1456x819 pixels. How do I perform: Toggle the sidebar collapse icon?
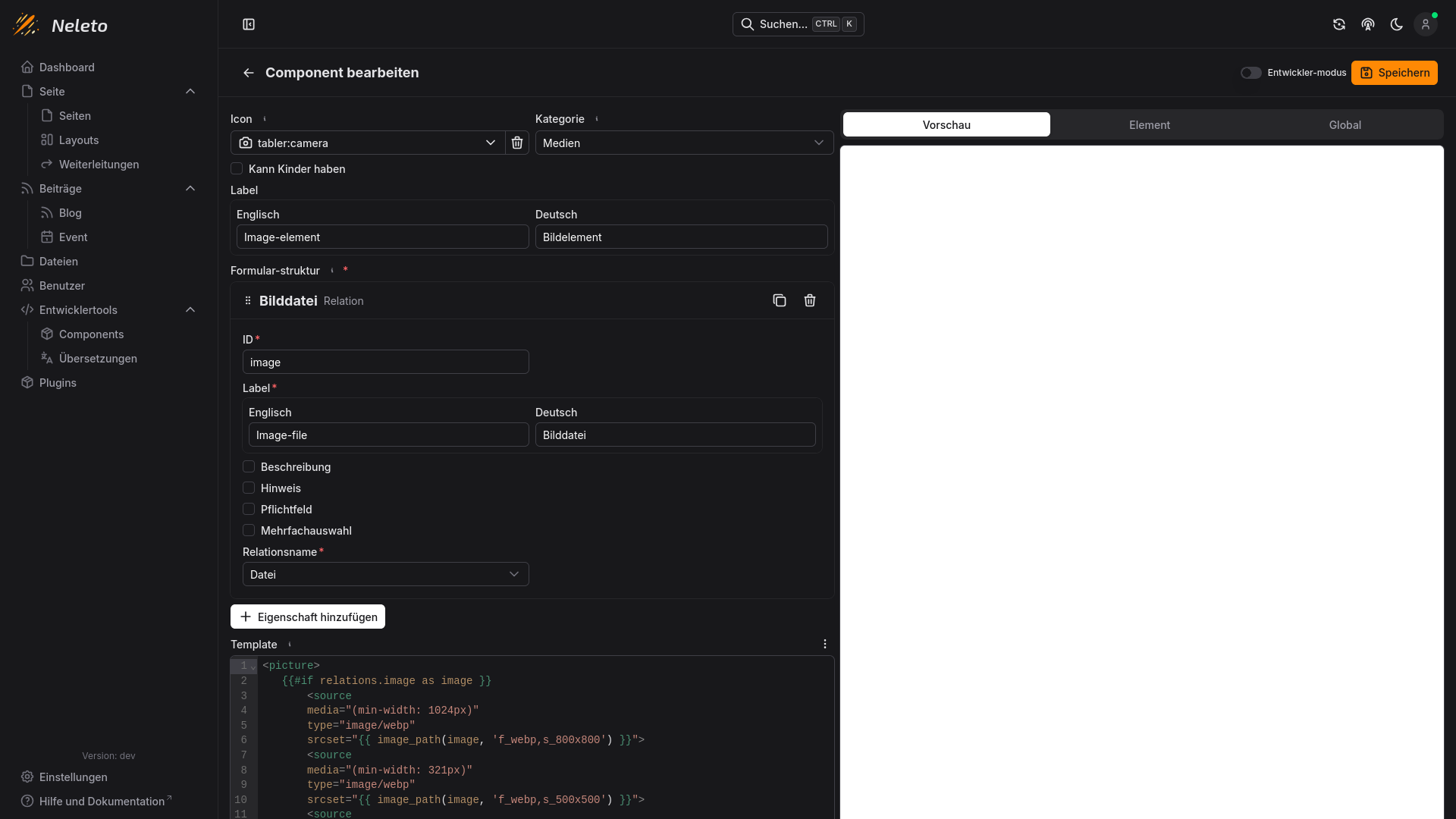click(x=249, y=24)
